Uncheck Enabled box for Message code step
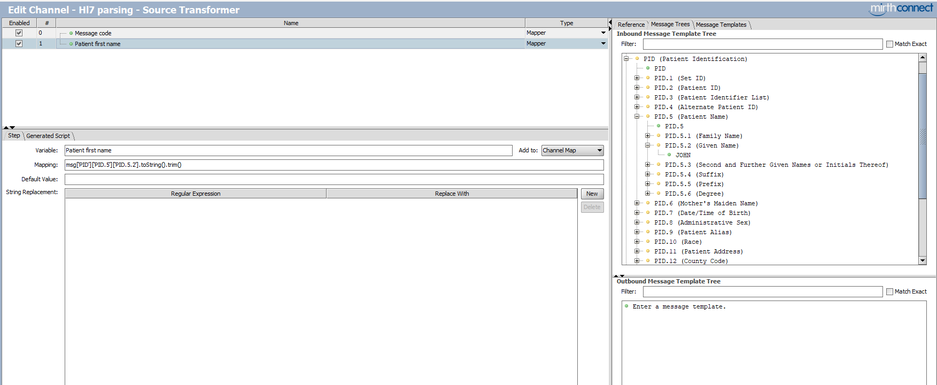937x385 pixels. (x=19, y=33)
